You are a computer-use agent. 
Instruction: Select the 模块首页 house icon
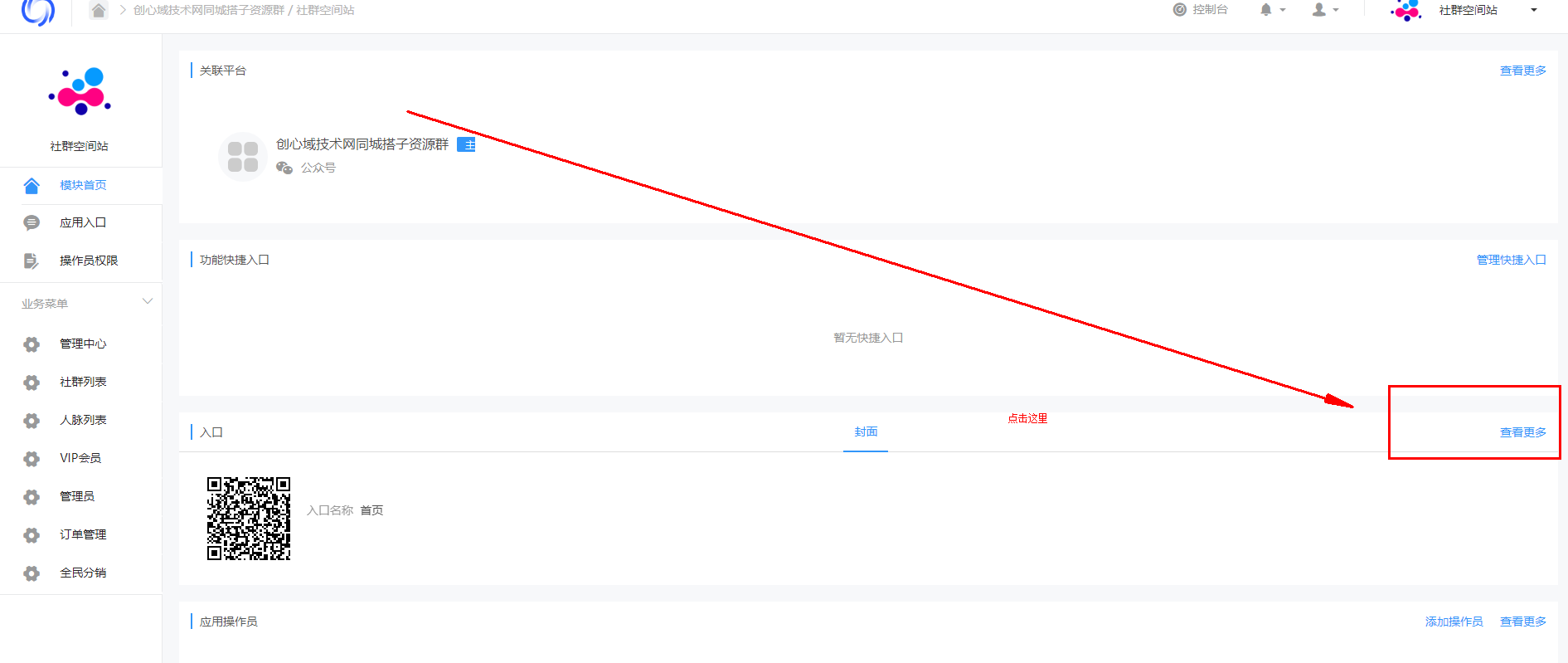(x=32, y=185)
